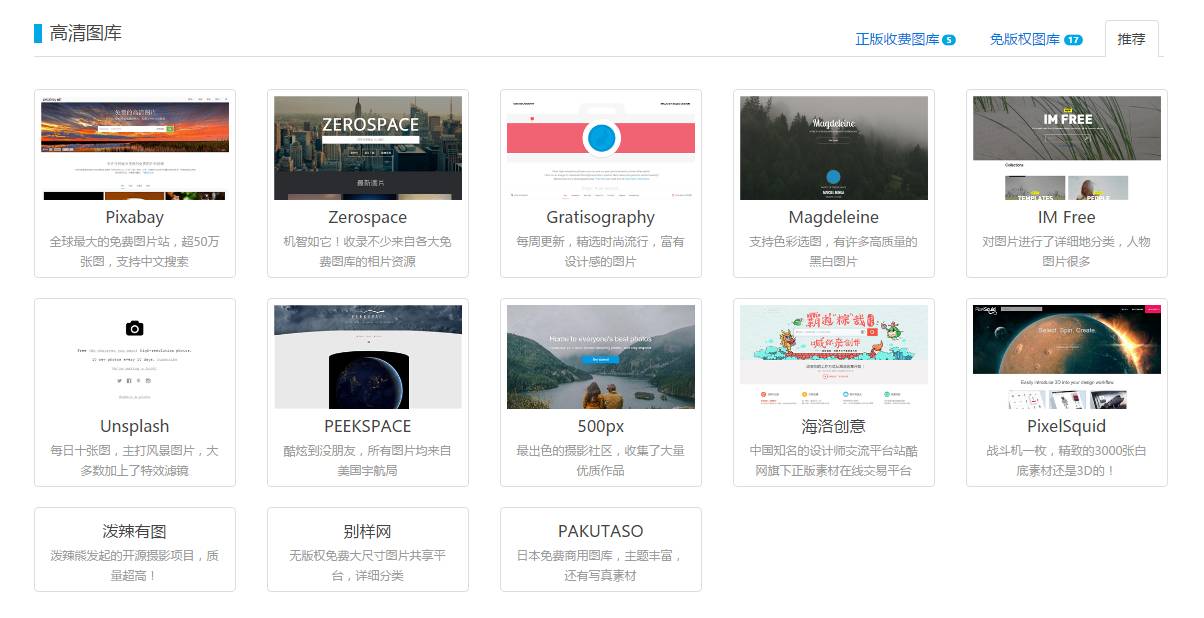The height and width of the screenshot is (618, 1204).
Task: Click the IM Free title link
Action: point(1067,217)
